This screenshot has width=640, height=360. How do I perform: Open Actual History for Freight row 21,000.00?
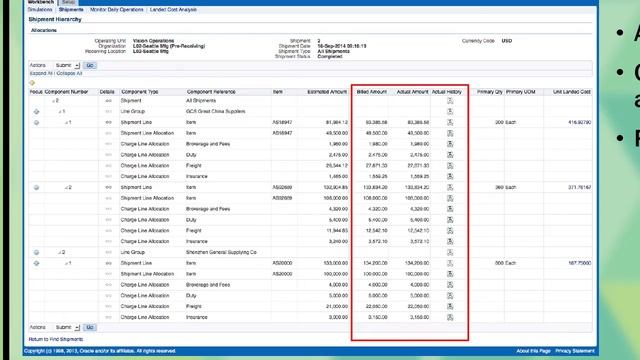pyautogui.click(x=450, y=306)
